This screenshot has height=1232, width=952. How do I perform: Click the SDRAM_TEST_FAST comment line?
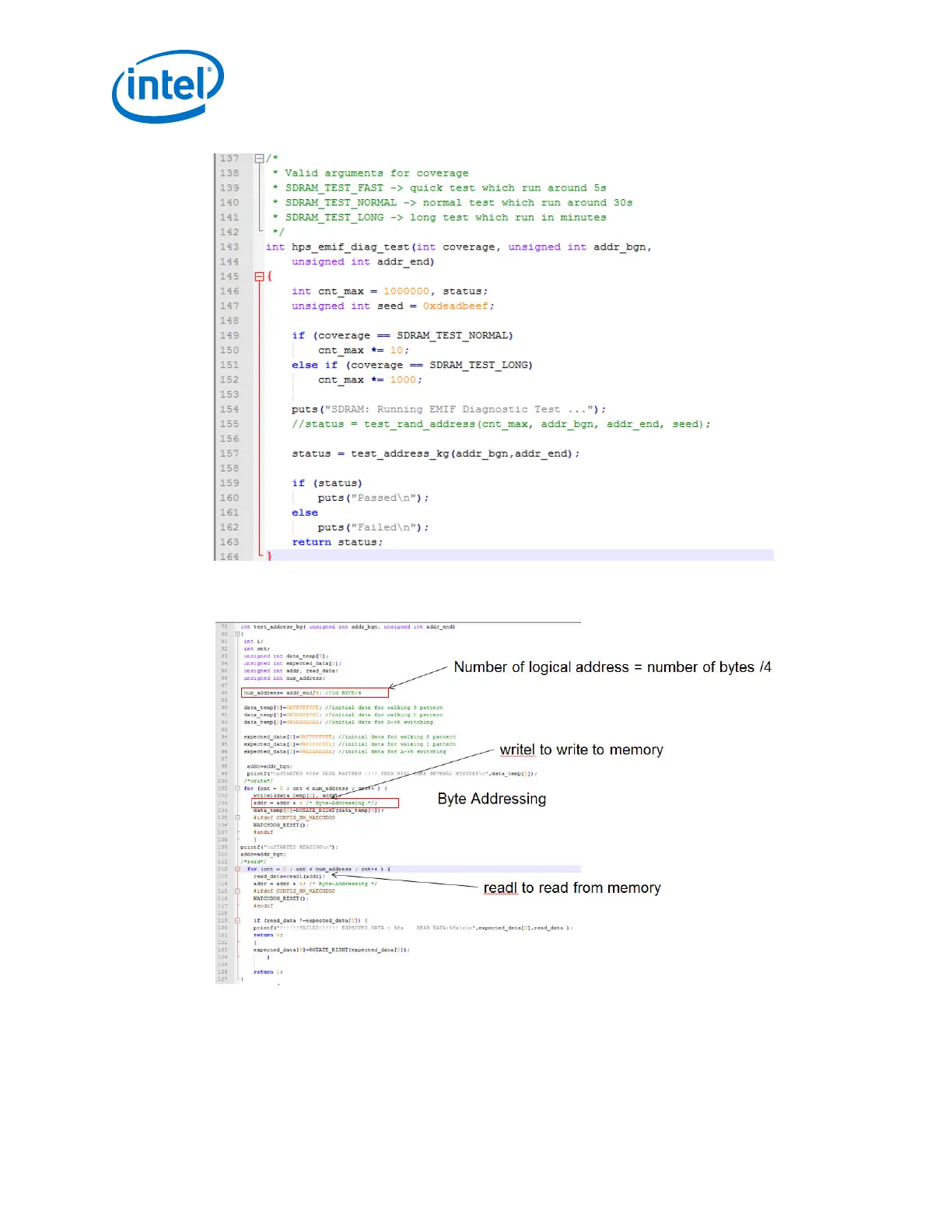click(x=439, y=187)
